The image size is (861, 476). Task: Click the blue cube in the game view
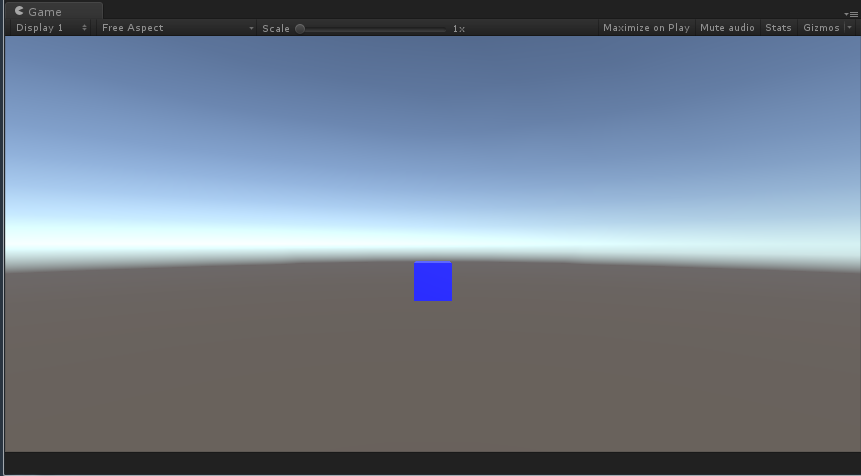click(433, 282)
